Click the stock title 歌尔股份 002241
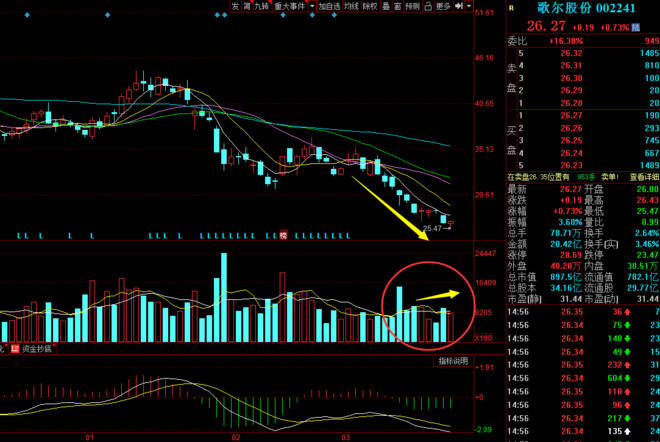Viewport: 660px width, 442px height. point(586,8)
